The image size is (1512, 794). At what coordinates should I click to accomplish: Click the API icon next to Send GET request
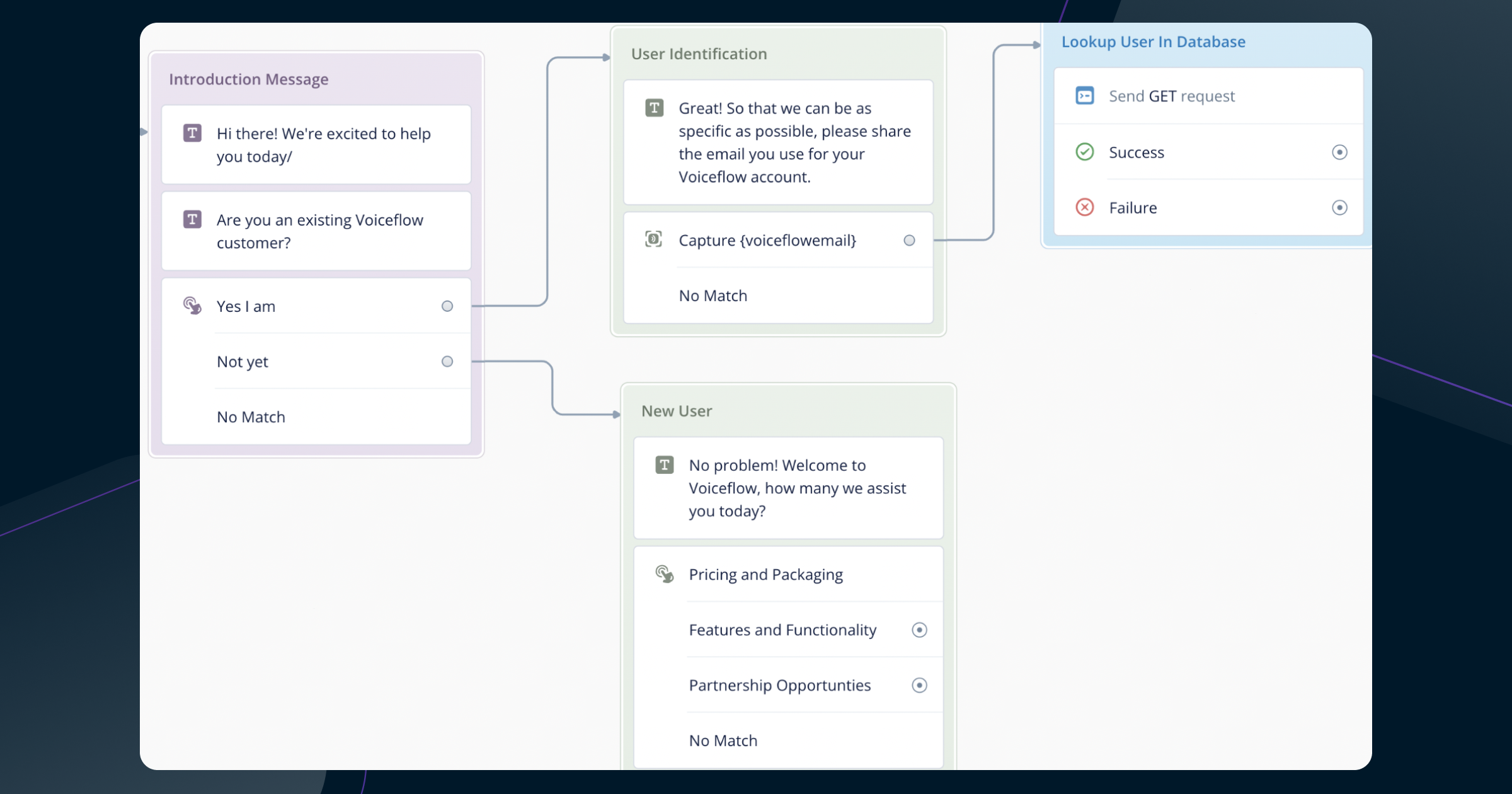pyautogui.click(x=1084, y=96)
